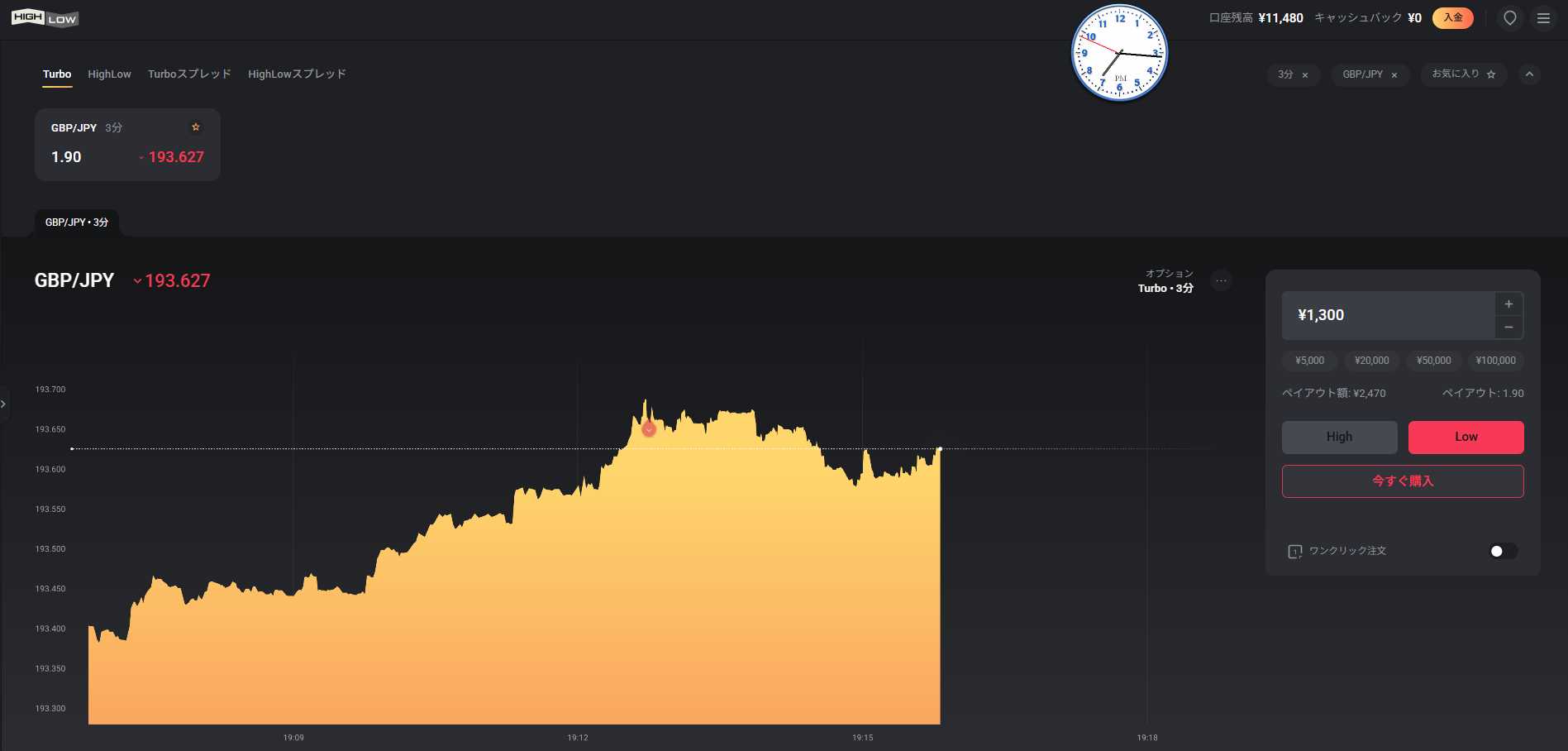Click the 入金 deposit button
Screen dimensions: 1568x751
point(1452,18)
